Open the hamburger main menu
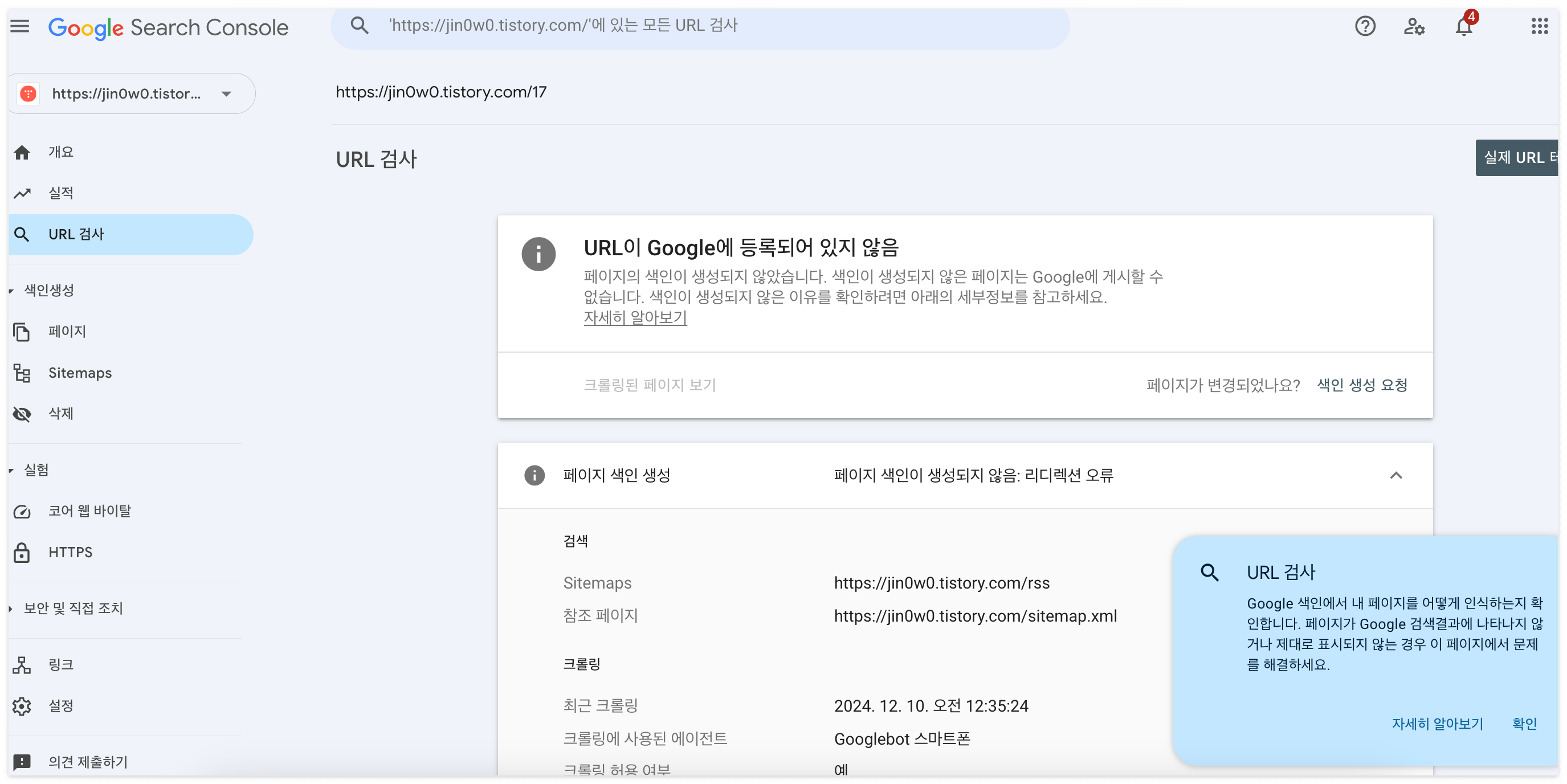1567x784 pixels. [x=20, y=26]
